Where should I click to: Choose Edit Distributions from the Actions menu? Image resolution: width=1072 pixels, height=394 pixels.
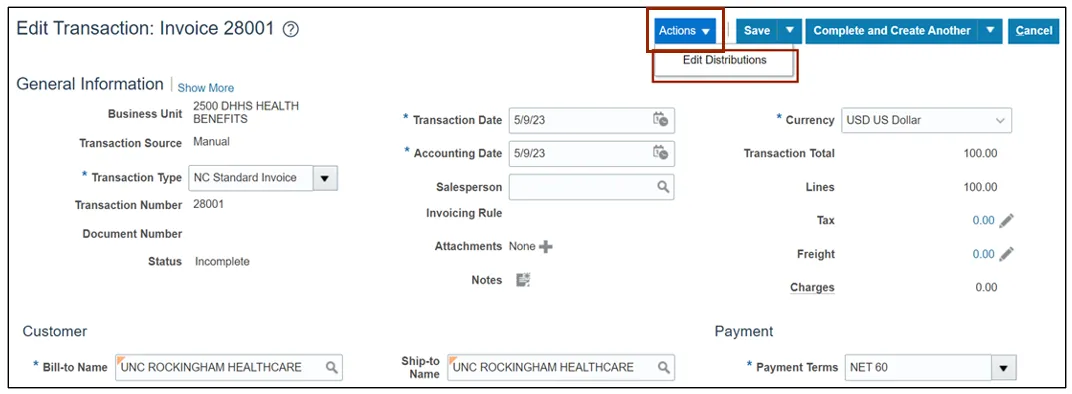(725, 60)
